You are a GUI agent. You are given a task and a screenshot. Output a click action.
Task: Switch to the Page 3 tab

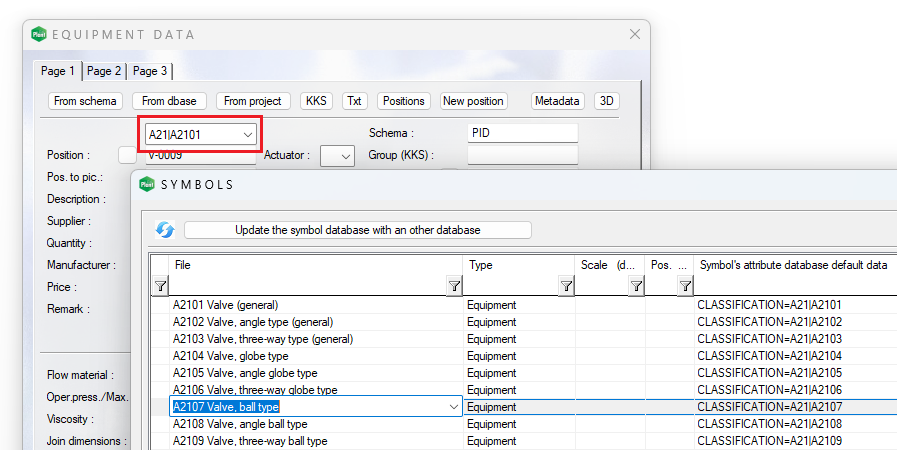[150, 71]
